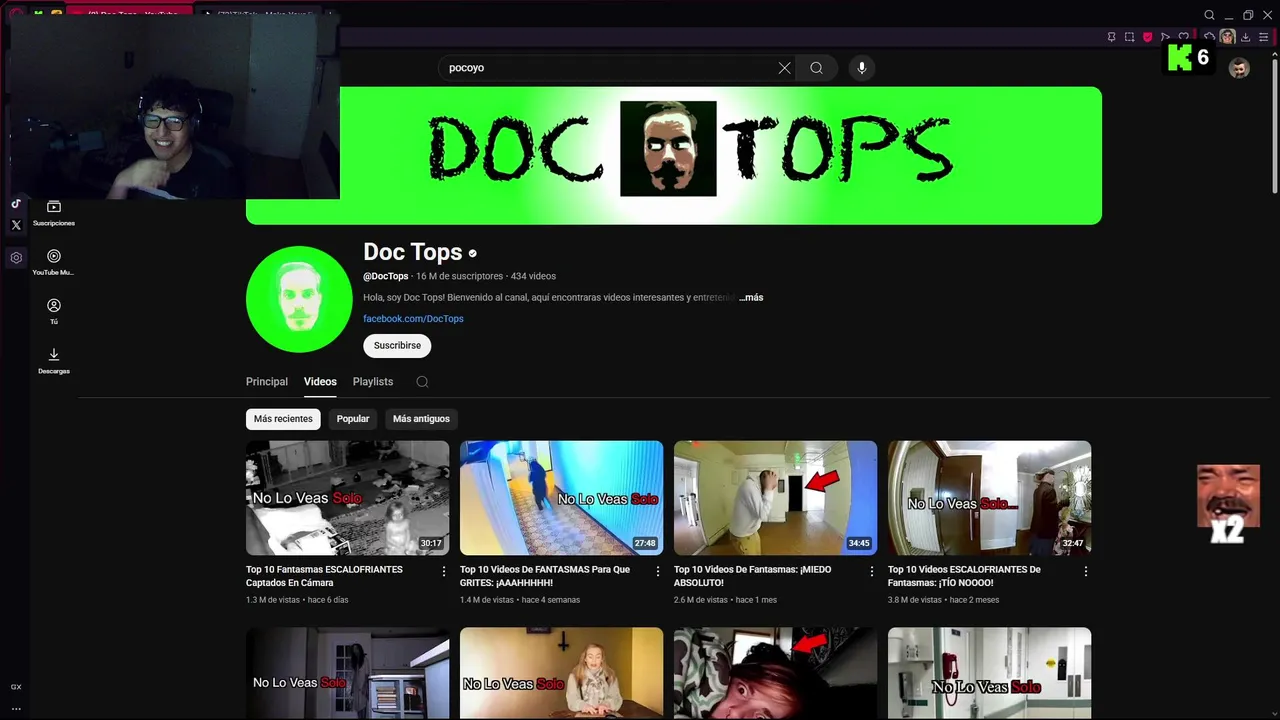Image resolution: width=1280 pixels, height=720 pixels.
Task: Open the snapshot capture tool
Action: (x=1129, y=37)
